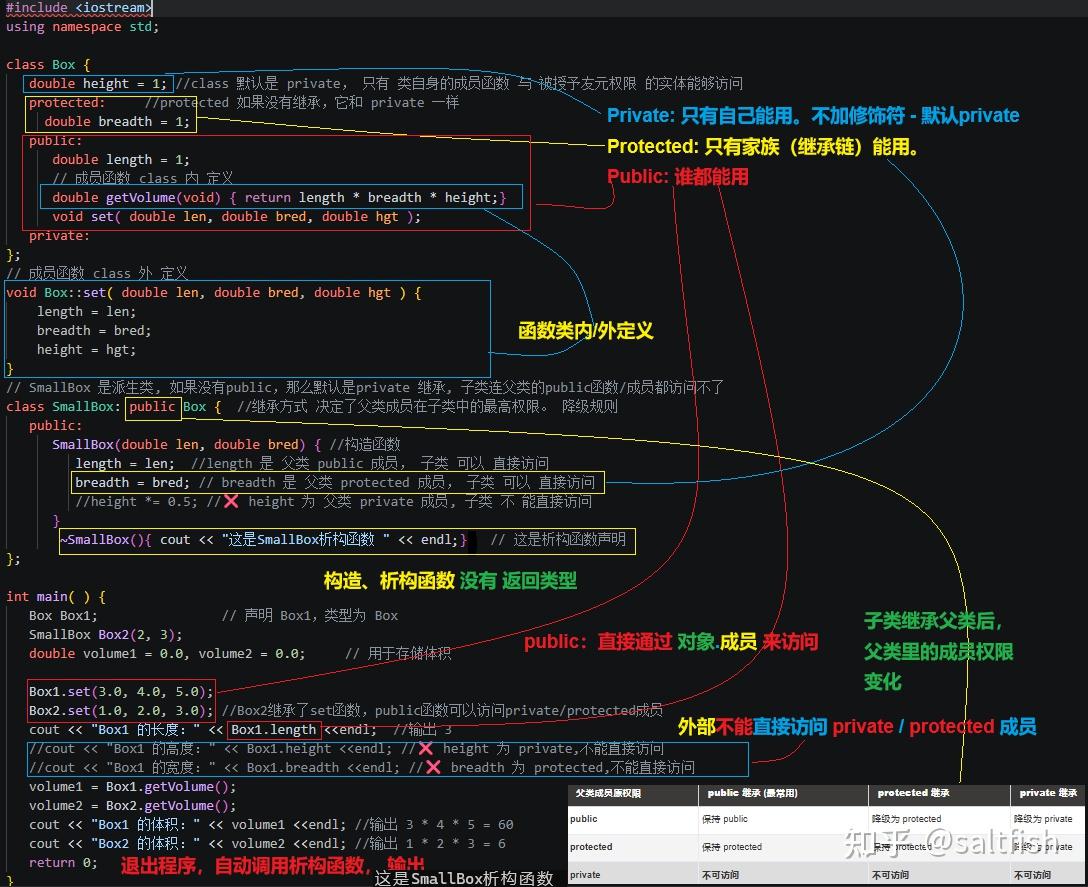Click the comment "// 这是析构函数声明"
Image resolution: width=1088 pixels, height=887 pixels.
(x=558, y=540)
